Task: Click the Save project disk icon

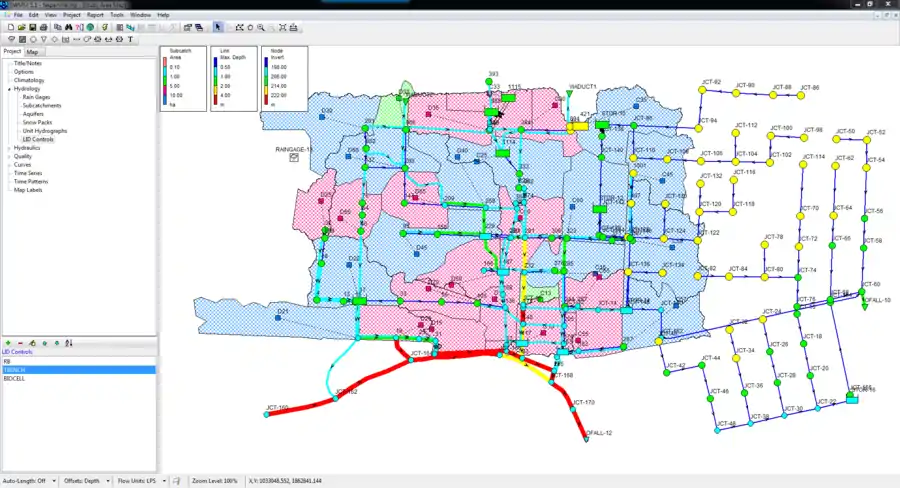Action: [33, 27]
